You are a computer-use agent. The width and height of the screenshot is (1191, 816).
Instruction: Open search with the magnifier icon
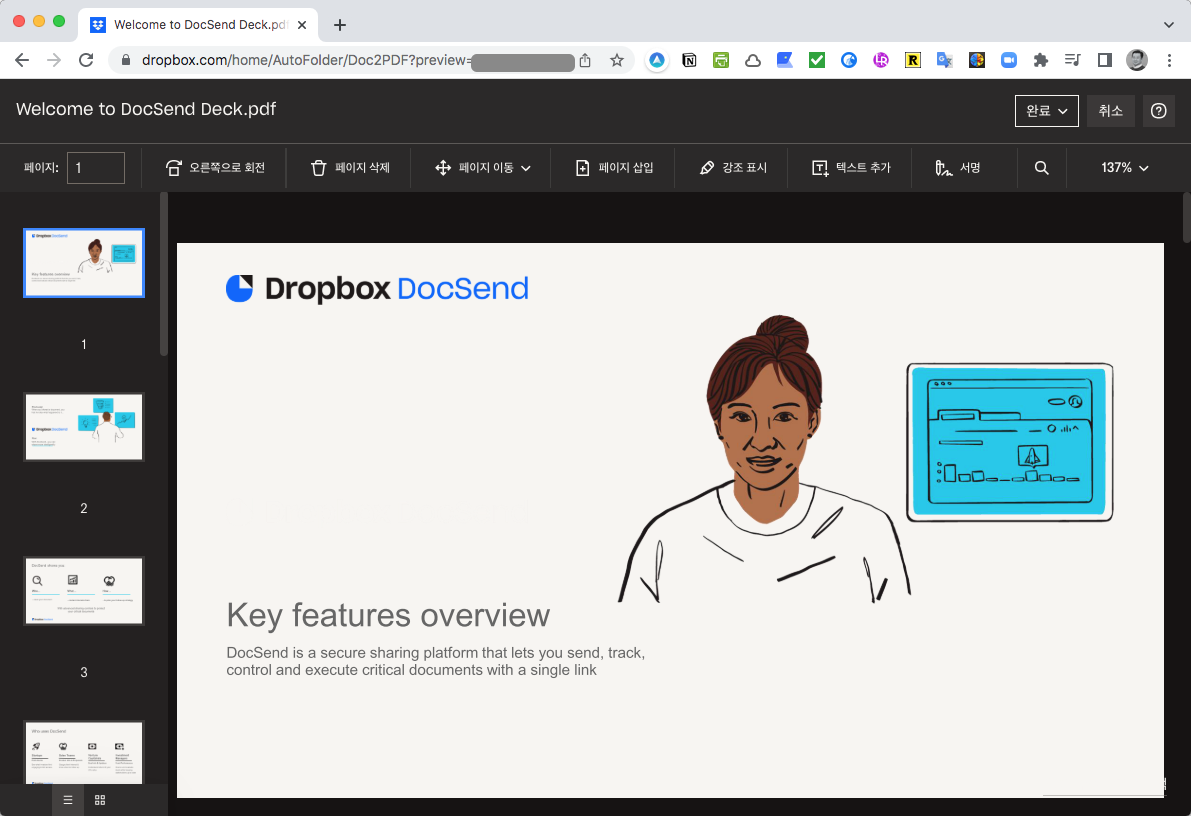pyautogui.click(x=1041, y=168)
